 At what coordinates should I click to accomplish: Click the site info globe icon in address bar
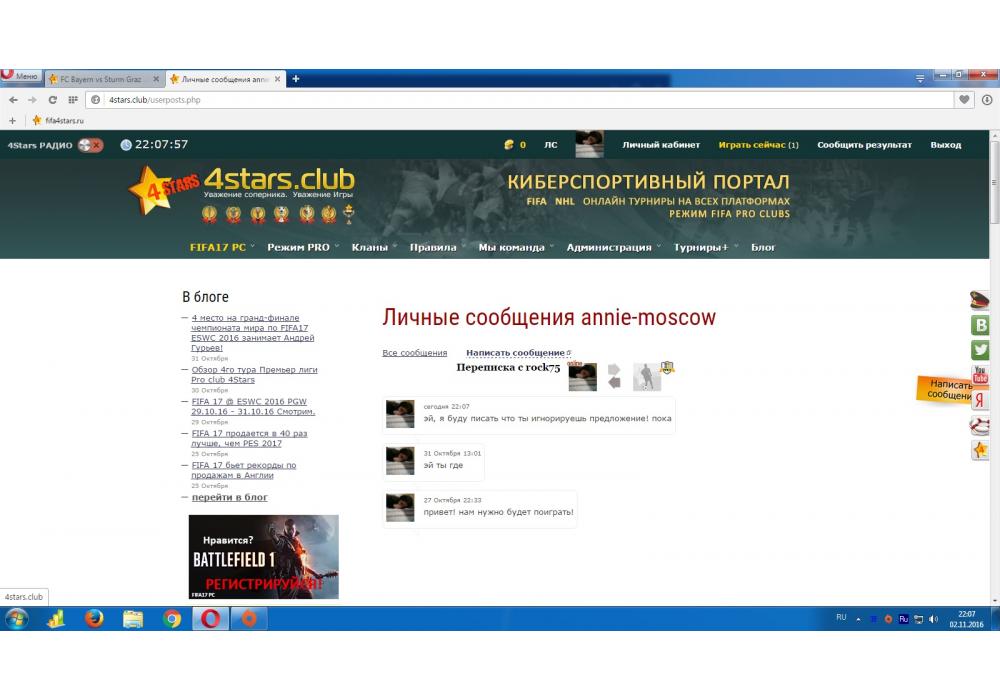pyautogui.click(x=95, y=100)
